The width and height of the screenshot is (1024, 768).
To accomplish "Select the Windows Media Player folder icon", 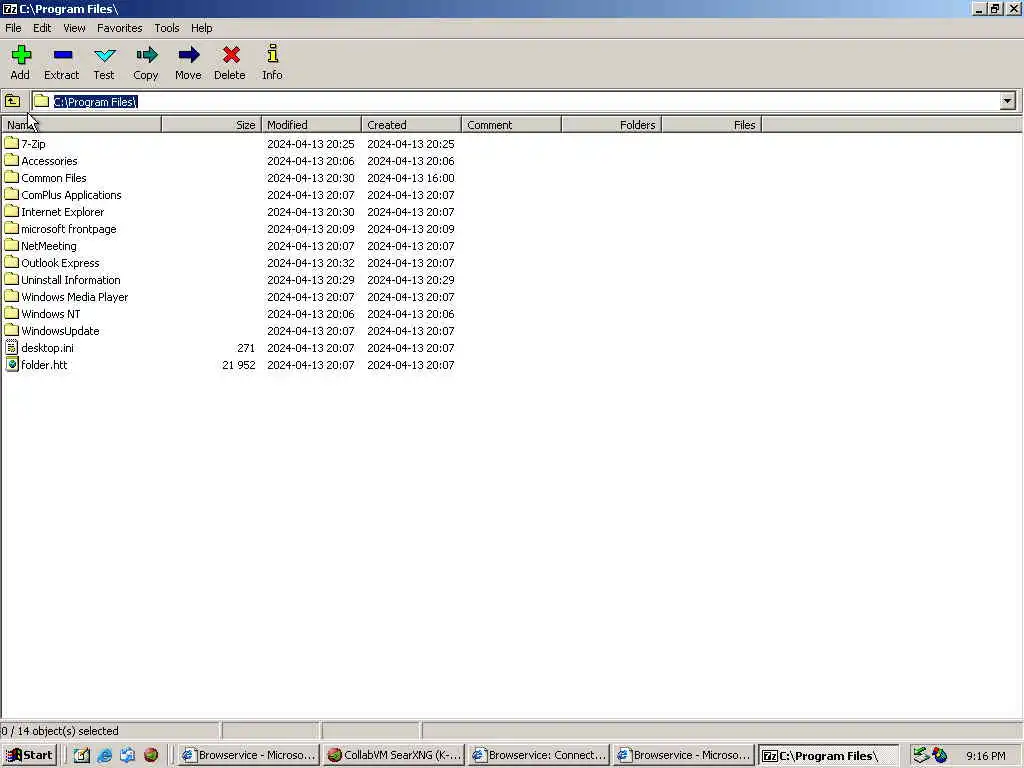I will click(x=11, y=296).
